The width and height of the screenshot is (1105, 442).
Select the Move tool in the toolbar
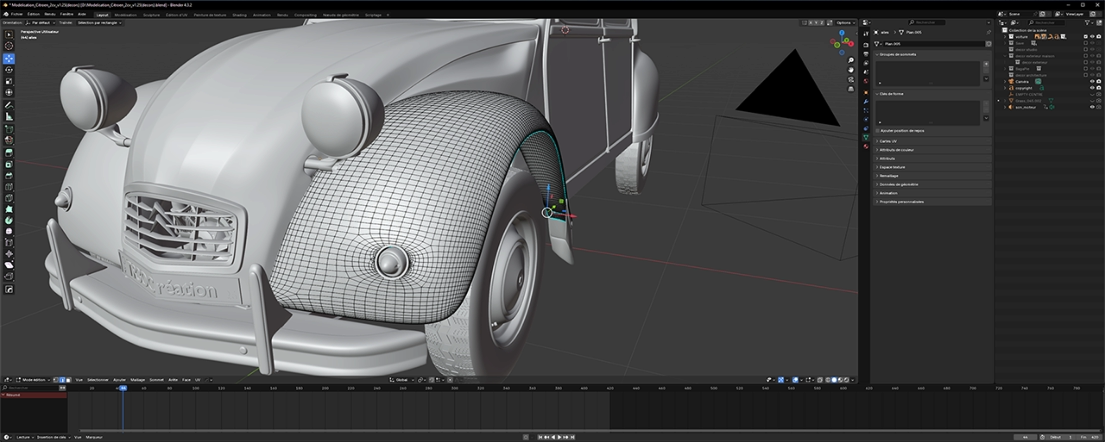click(9, 58)
